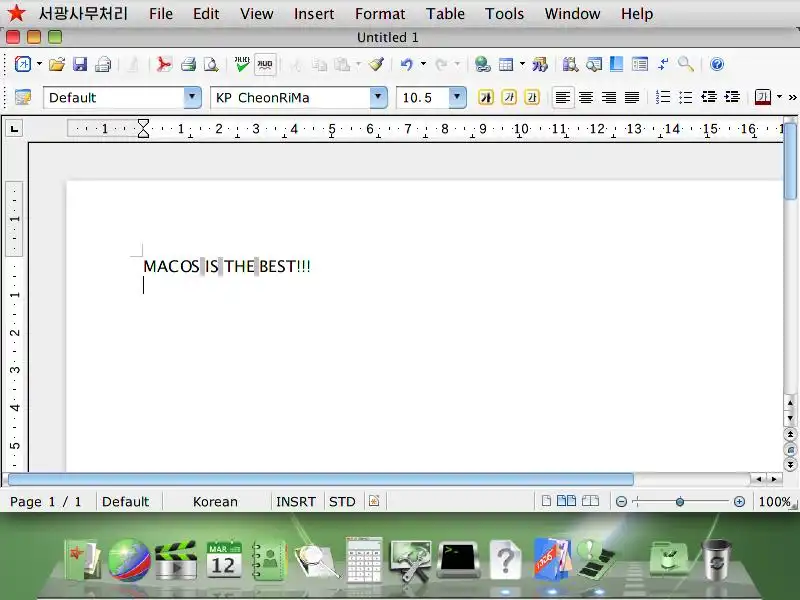Zoom out with the minus button
The width and height of the screenshot is (800, 600).
[621, 502]
